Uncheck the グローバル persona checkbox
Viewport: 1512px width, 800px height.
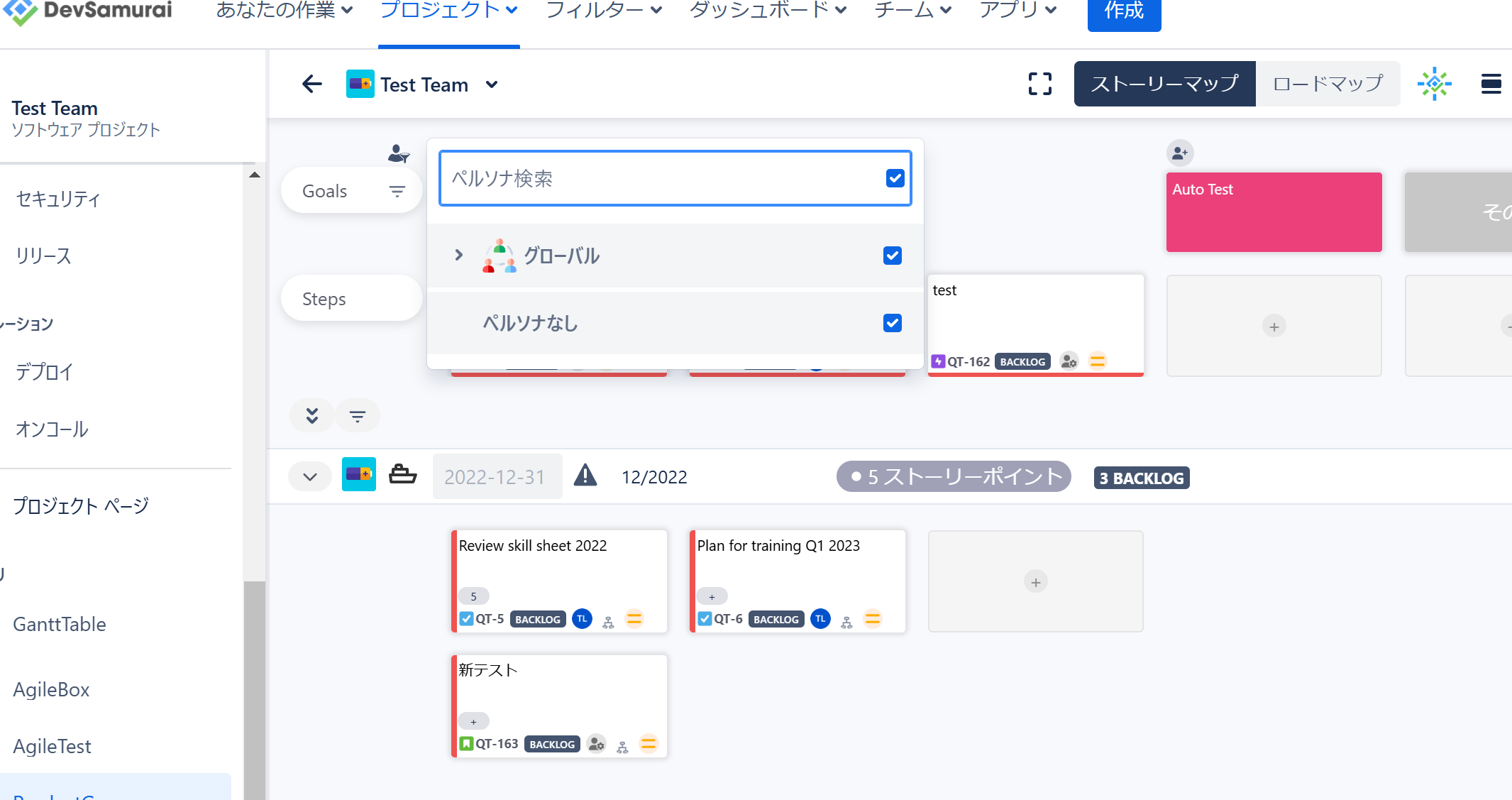893,256
